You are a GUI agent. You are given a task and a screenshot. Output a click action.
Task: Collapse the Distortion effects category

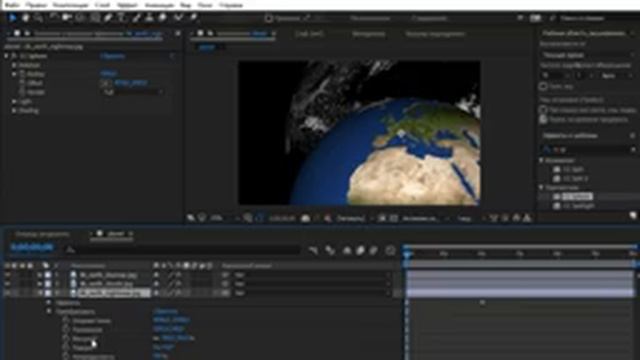[x=542, y=160]
